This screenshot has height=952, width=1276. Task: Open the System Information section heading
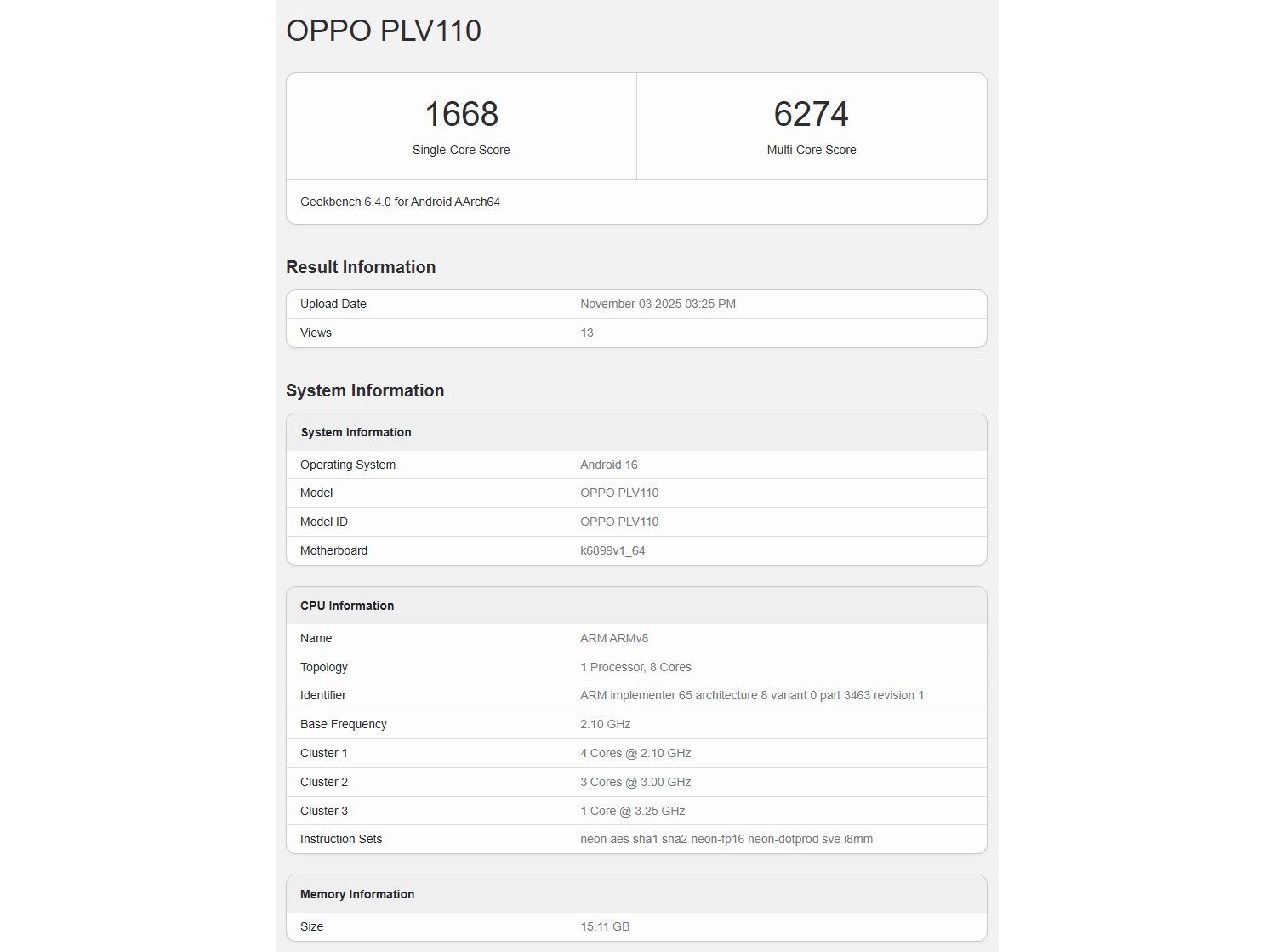pyautogui.click(x=364, y=390)
